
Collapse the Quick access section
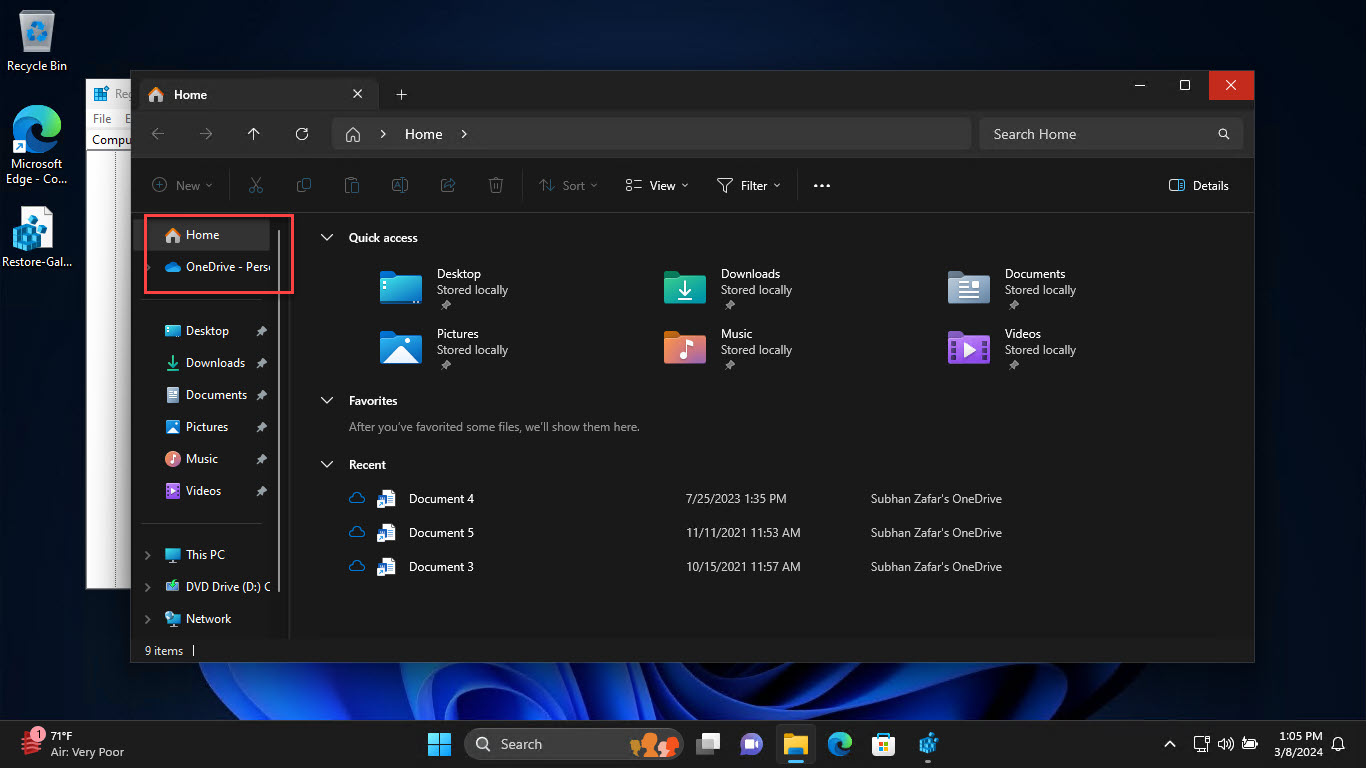click(326, 238)
